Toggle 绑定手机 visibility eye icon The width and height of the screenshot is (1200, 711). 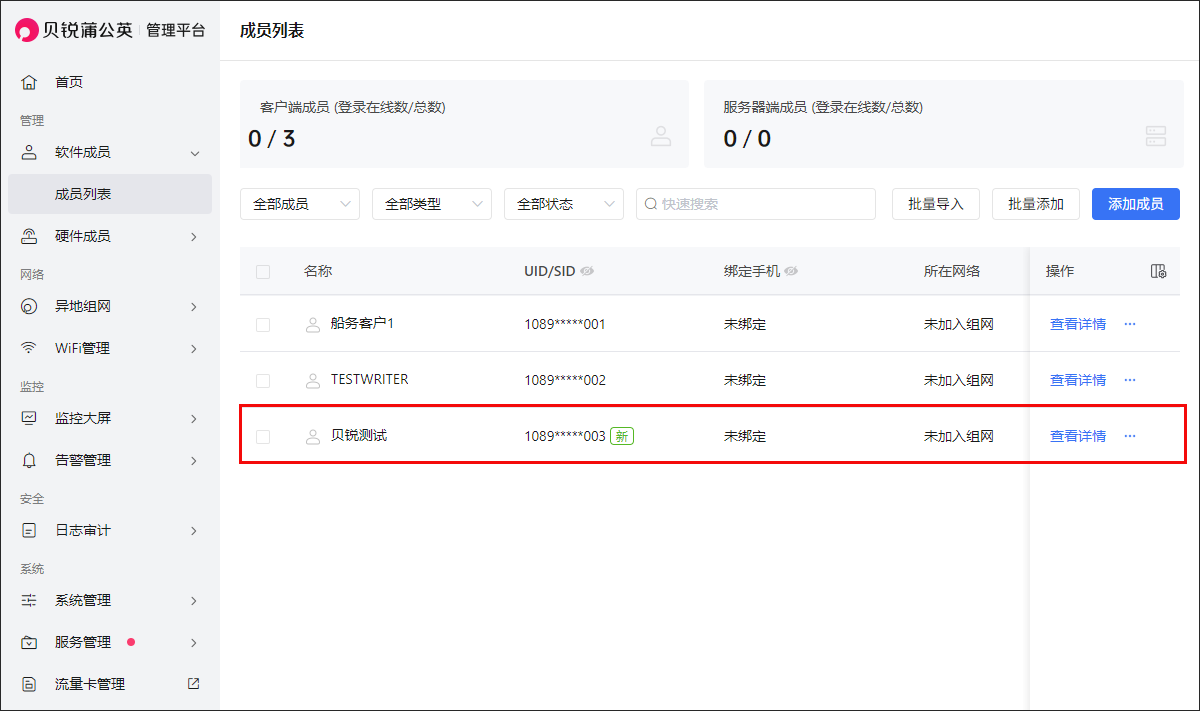pos(791,271)
